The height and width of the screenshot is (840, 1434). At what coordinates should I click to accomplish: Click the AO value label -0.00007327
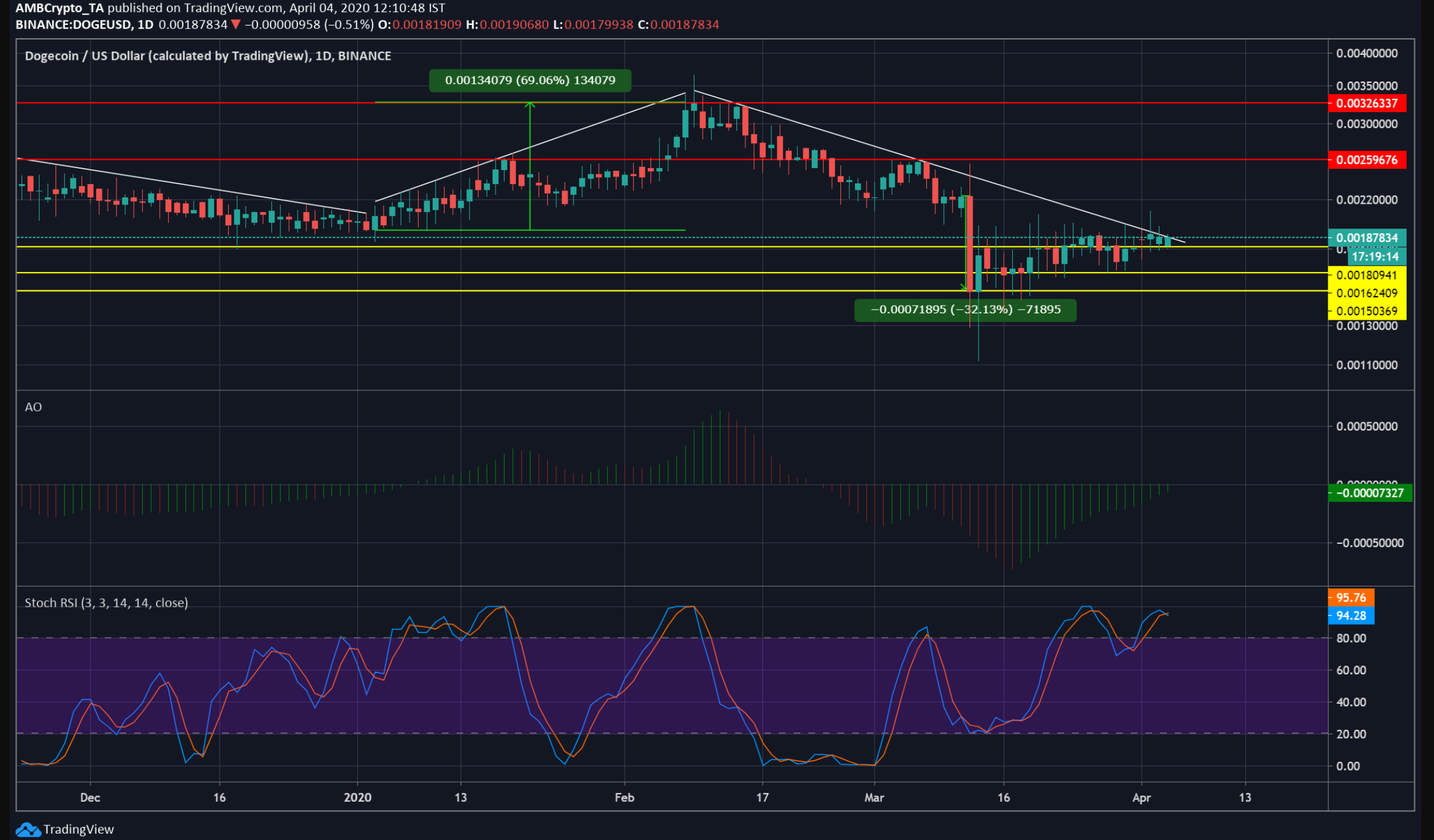click(x=1370, y=493)
